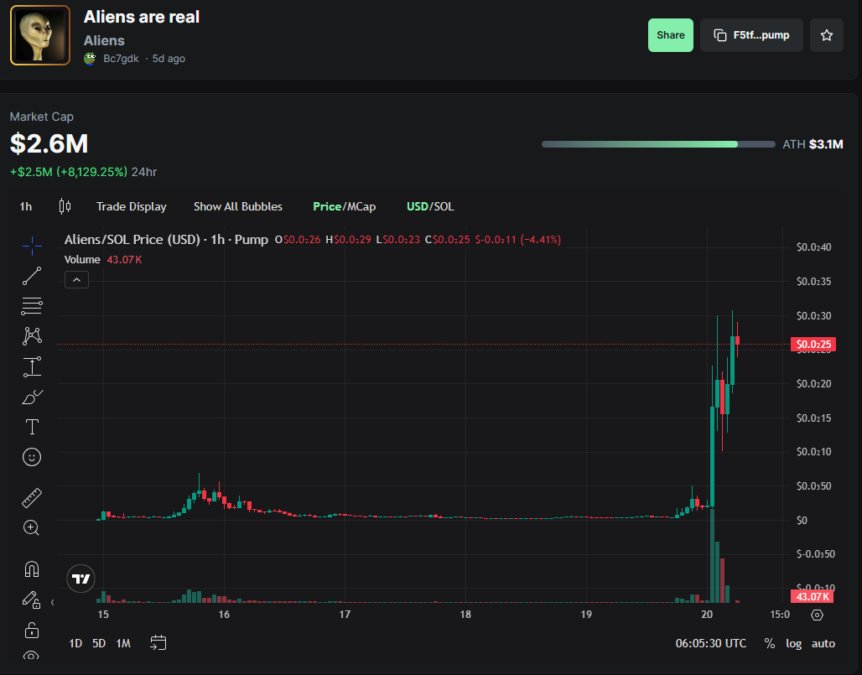Toggle the magnet snap mode
The width and height of the screenshot is (862, 675).
pyautogui.click(x=32, y=569)
